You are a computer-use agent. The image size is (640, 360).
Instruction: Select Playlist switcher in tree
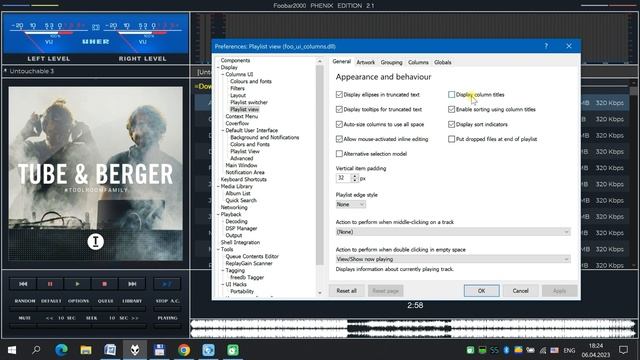249,102
